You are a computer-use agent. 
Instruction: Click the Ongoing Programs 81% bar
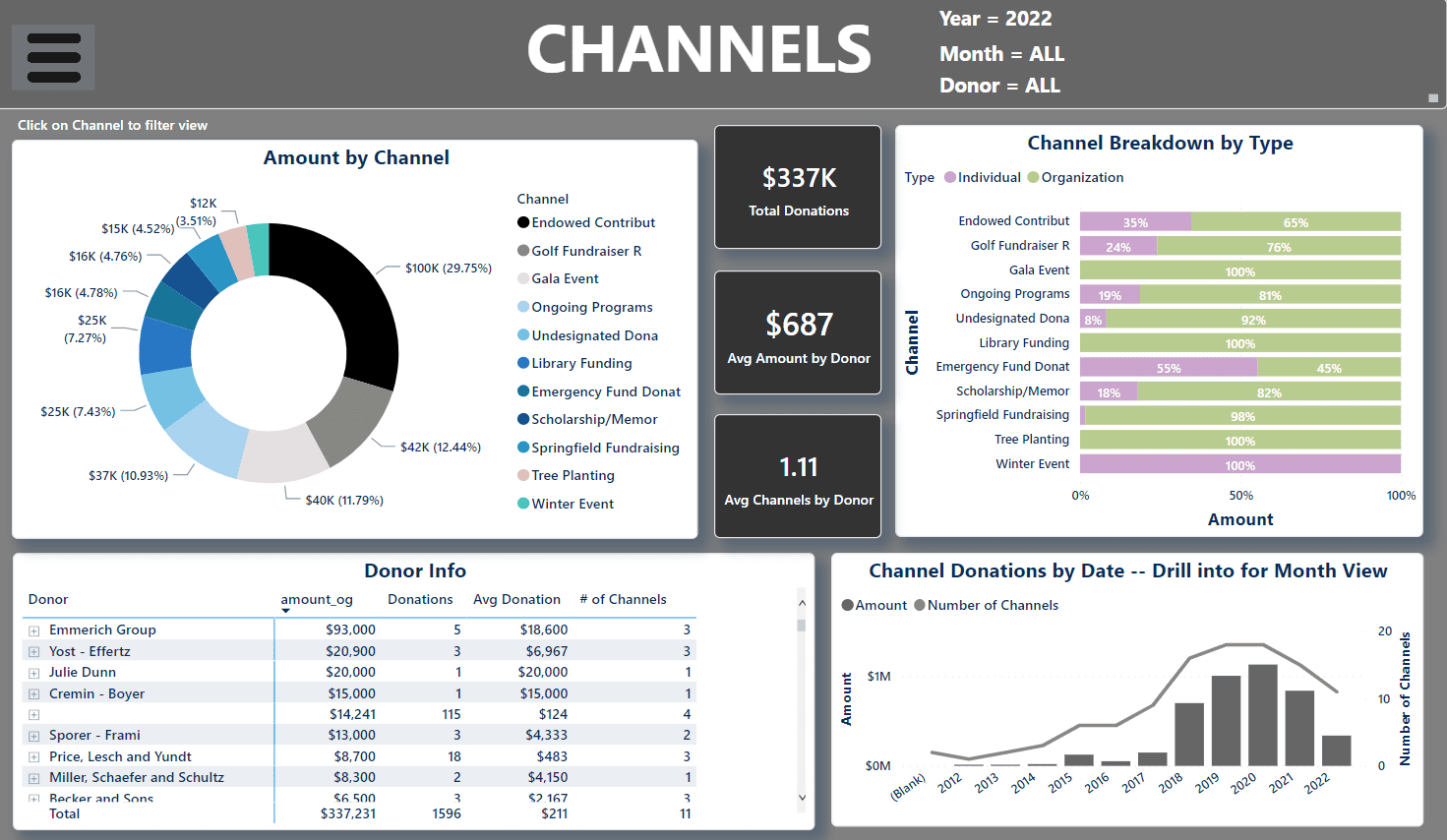1270,294
